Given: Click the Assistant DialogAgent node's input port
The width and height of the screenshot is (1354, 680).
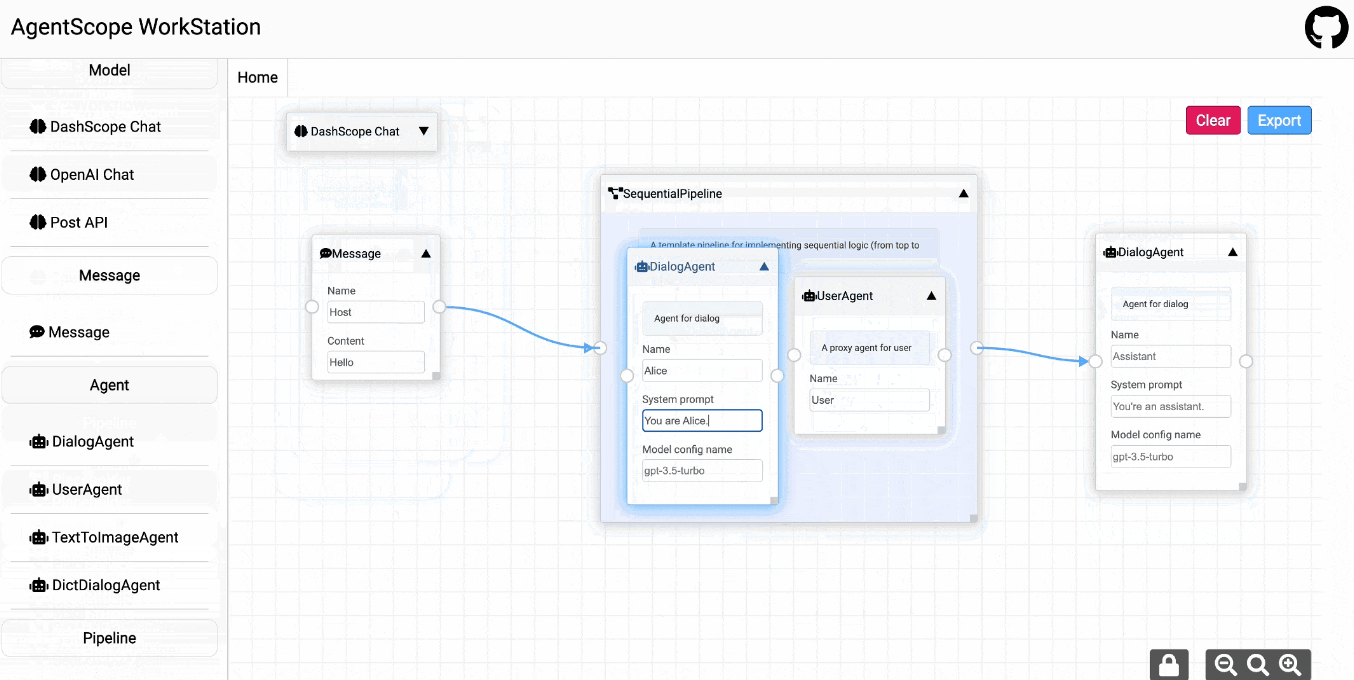Looking at the screenshot, I should [x=1095, y=361].
